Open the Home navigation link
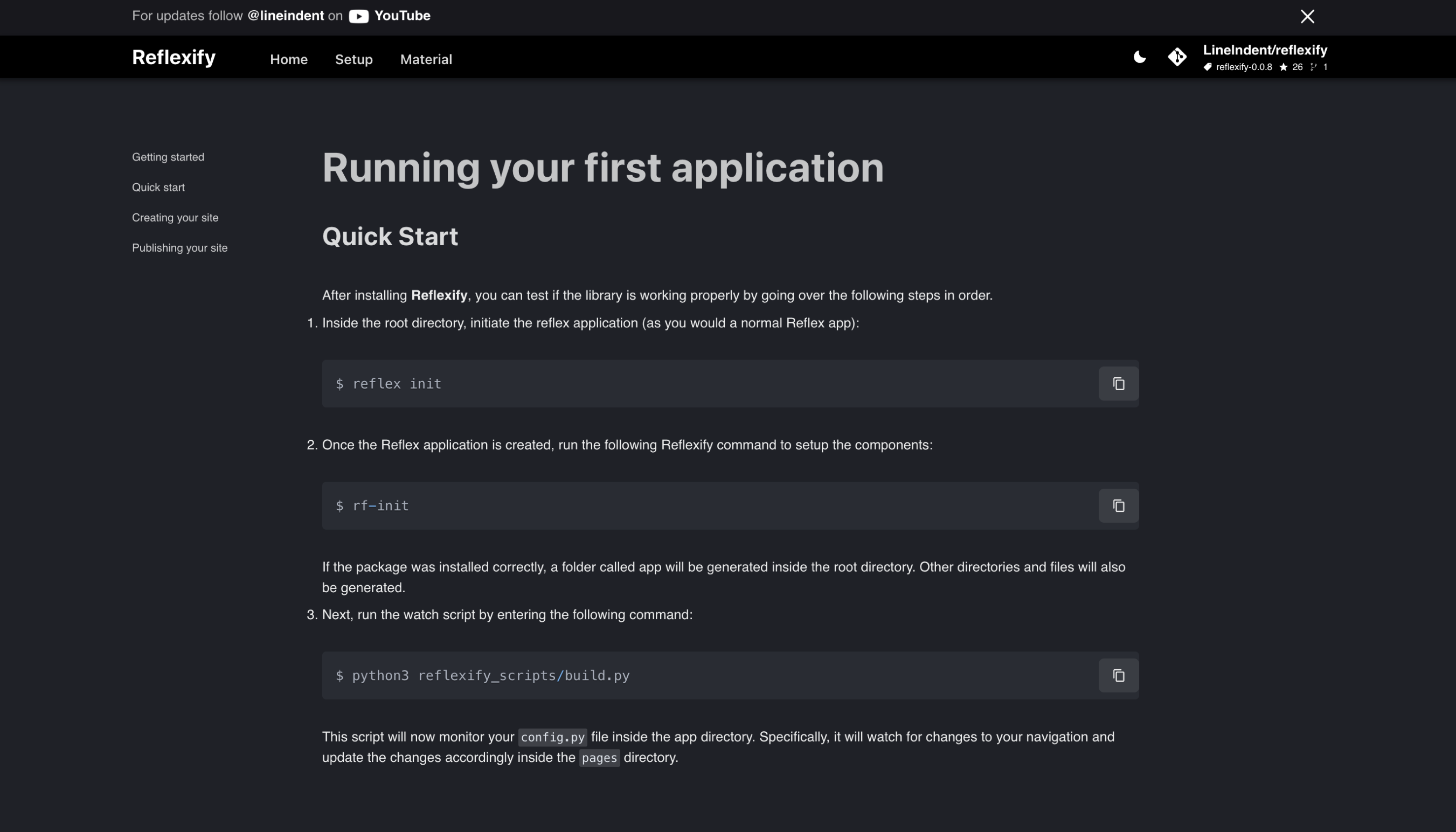The image size is (1456, 832). pos(288,59)
